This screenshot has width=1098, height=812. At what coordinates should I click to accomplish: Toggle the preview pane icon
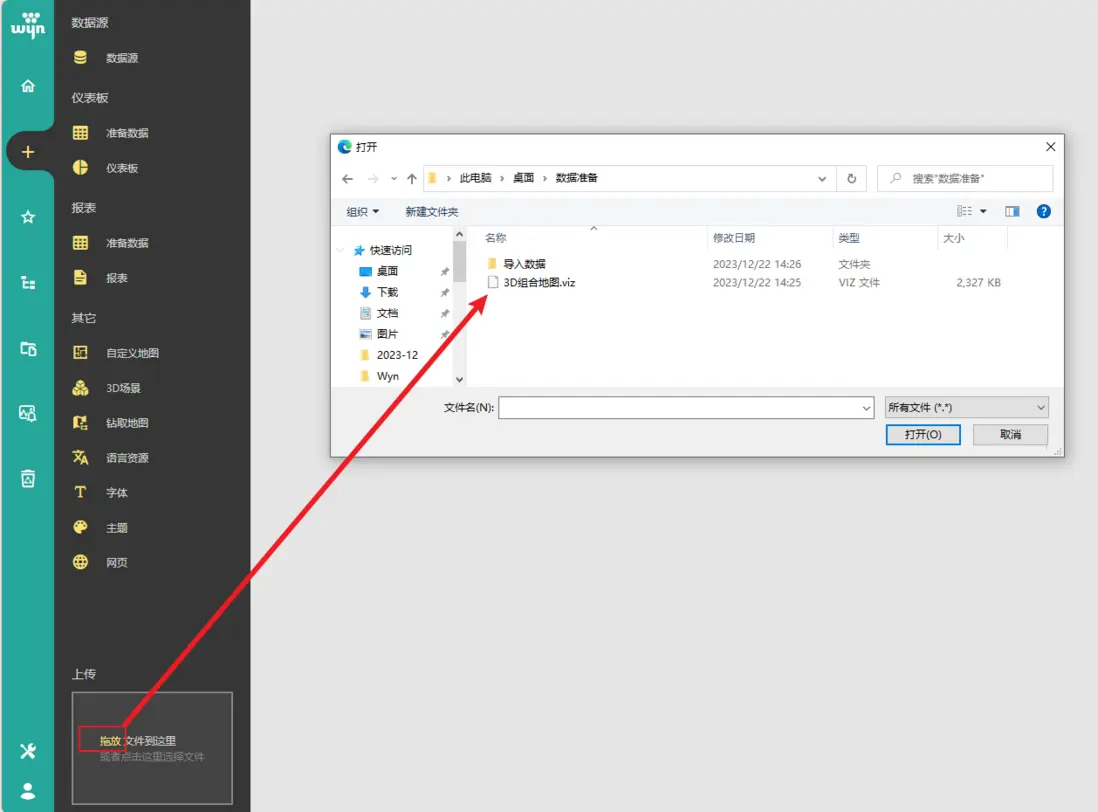click(1012, 211)
